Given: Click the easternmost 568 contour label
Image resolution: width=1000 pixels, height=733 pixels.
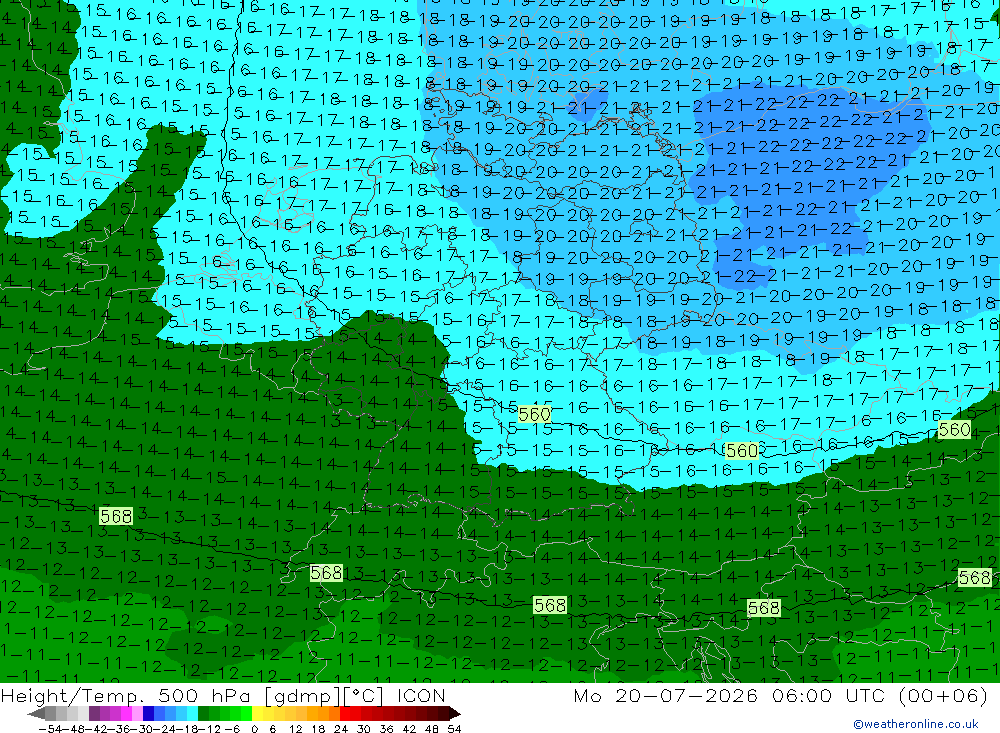Looking at the screenshot, I should (975, 578).
